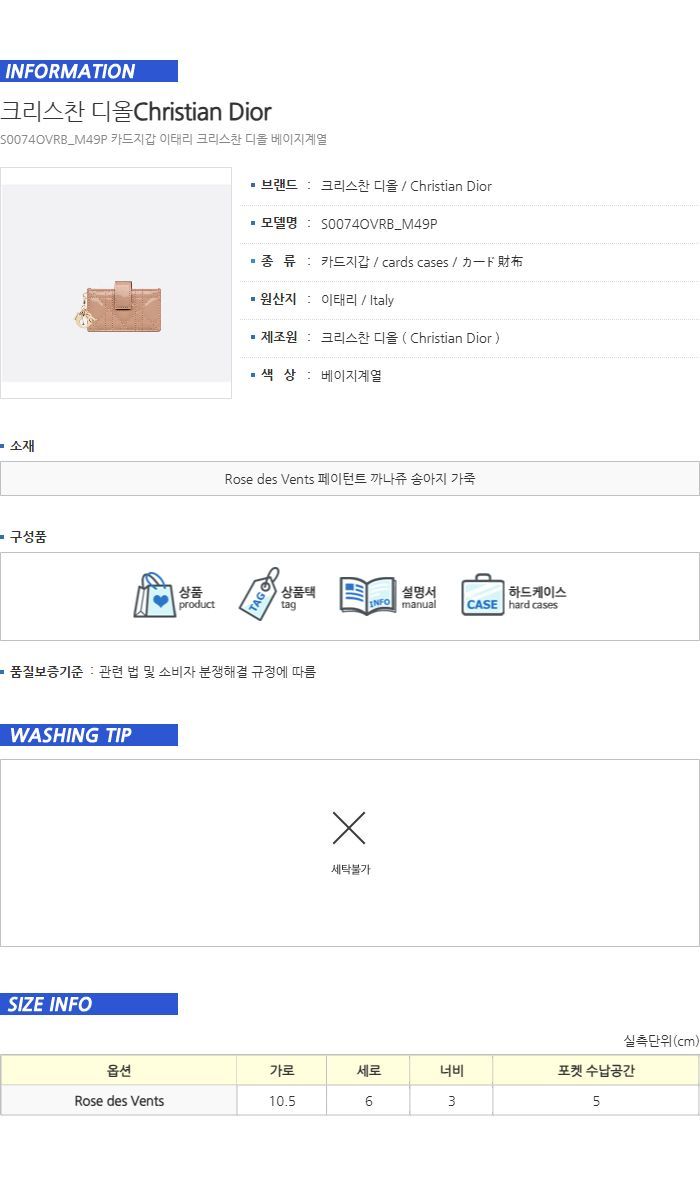700x1201 pixels.
Task: Click the CASE hard cases icon
Action: (483, 595)
